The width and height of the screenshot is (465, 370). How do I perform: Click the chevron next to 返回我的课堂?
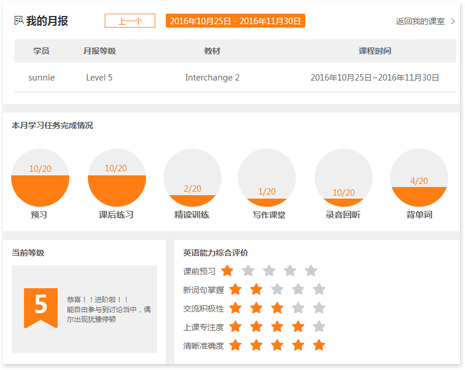[x=453, y=21]
